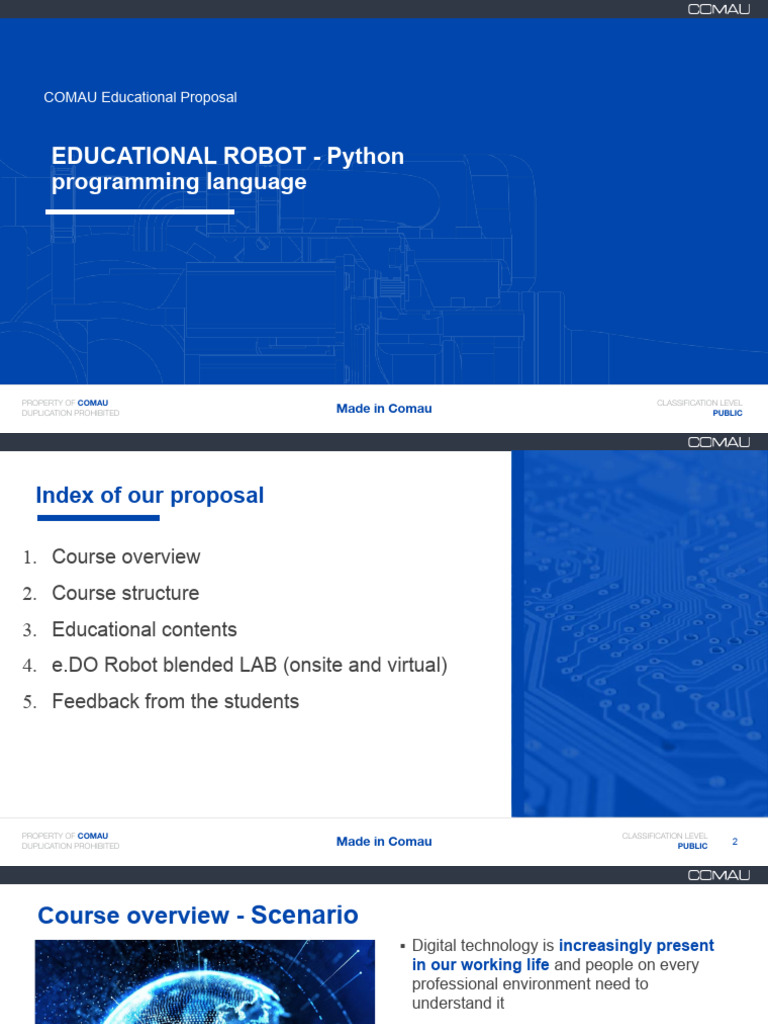Click 'Made in Comau' on the title slide footer
Screen dimensions: 768x1024
coord(383,408)
